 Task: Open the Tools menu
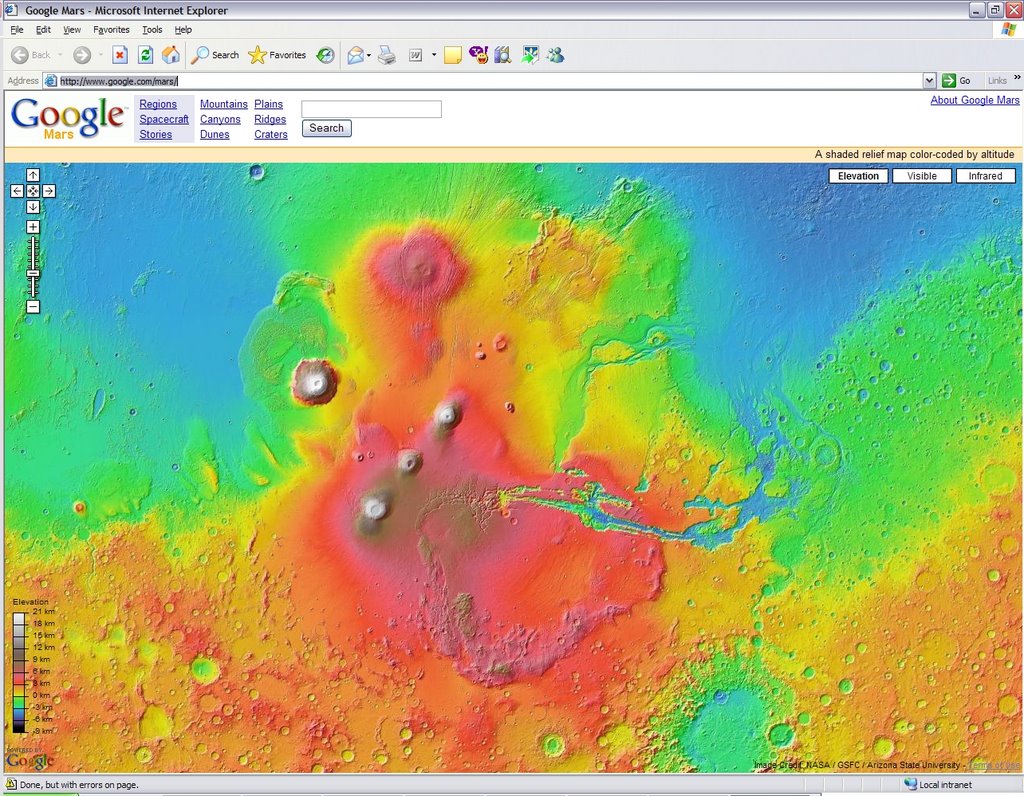pos(152,29)
